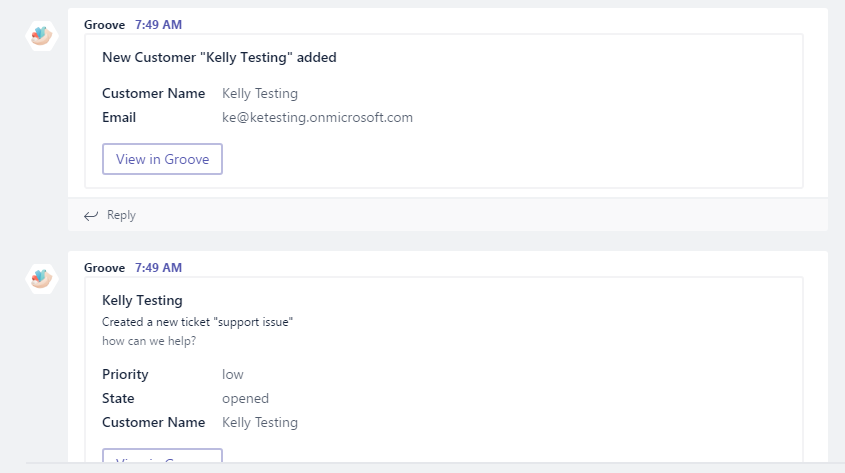Image resolution: width=845 pixels, height=473 pixels.
Task: Click the Priority value low
Action: [x=233, y=374]
